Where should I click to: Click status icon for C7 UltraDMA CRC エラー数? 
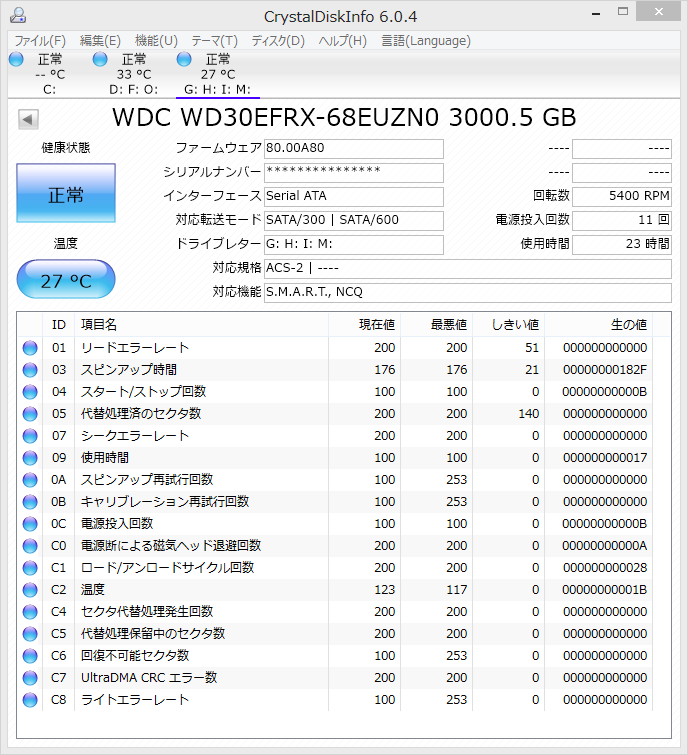[x=30, y=677]
